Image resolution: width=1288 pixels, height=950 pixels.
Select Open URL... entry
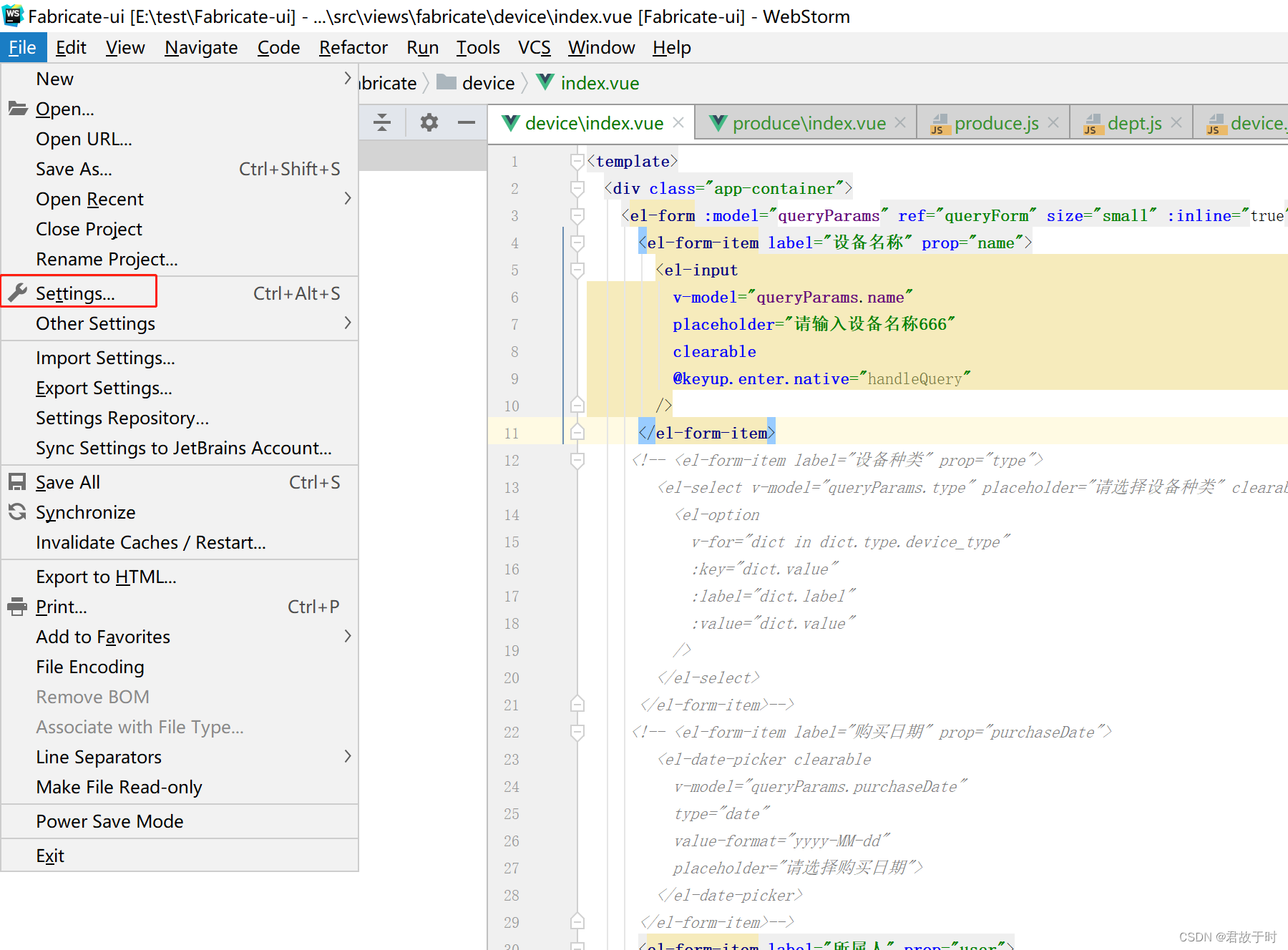click(179, 139)
